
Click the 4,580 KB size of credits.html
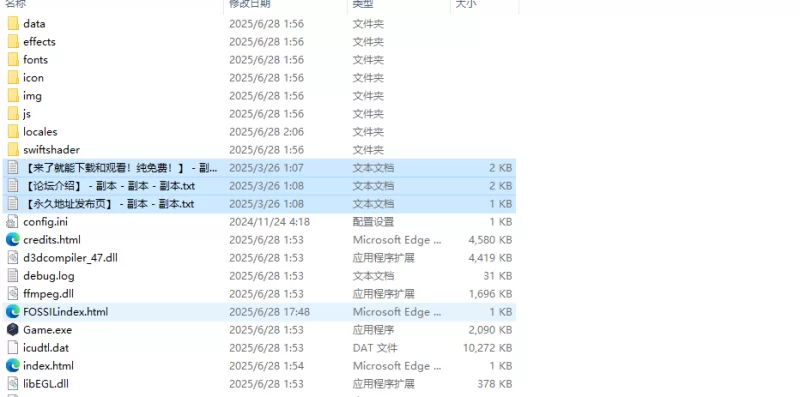[490, 240]
